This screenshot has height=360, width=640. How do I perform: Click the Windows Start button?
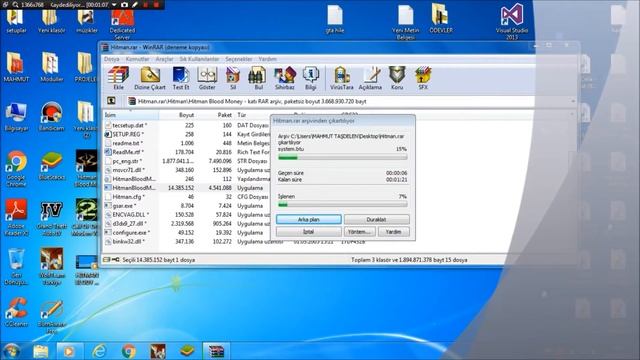point(11,351)
